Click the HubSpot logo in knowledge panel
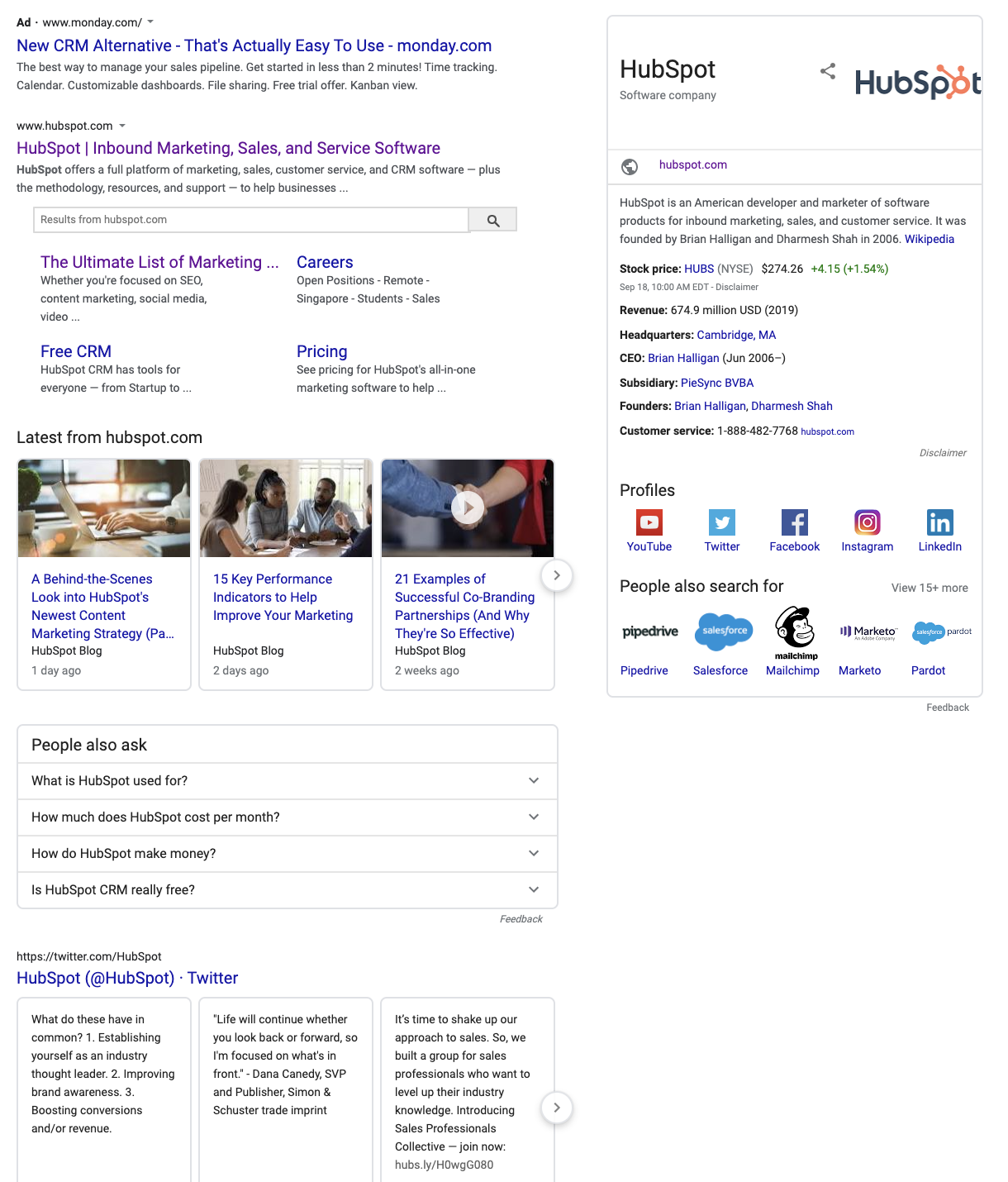This screenshot has height=1182, width=1008. point(918,83)
